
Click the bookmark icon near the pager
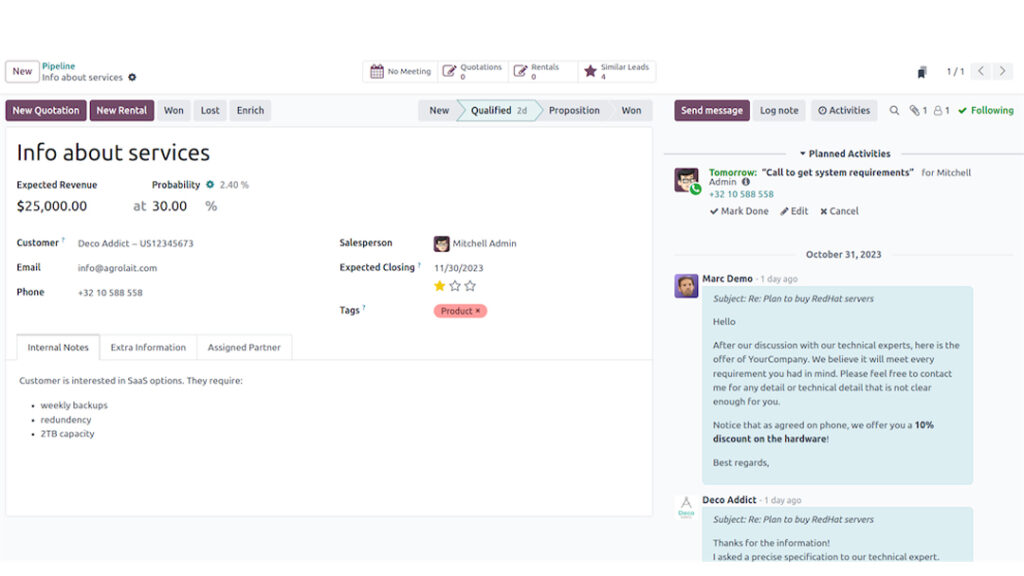click(x=921, y=72)
